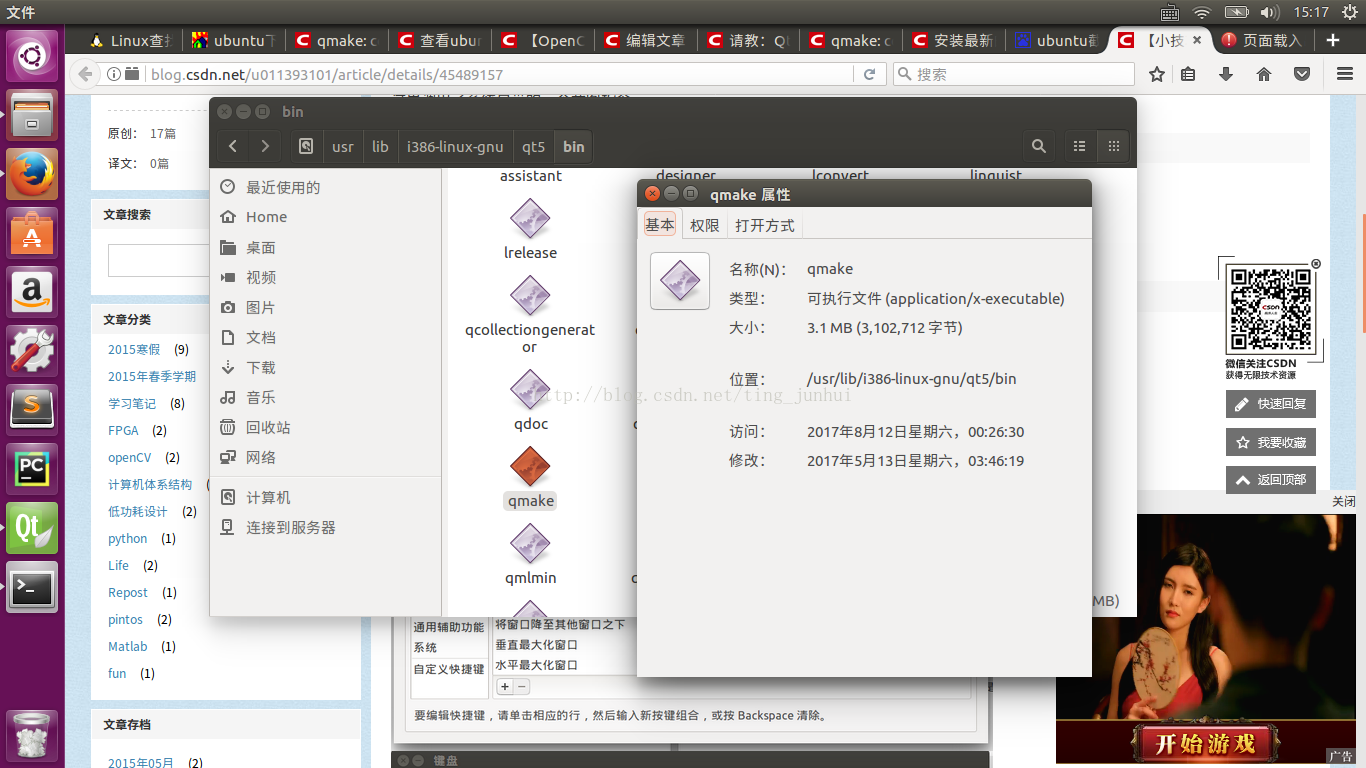Open the Trash launcher icon
Viewport: 1366px width, 768px height.
[33, 737]
